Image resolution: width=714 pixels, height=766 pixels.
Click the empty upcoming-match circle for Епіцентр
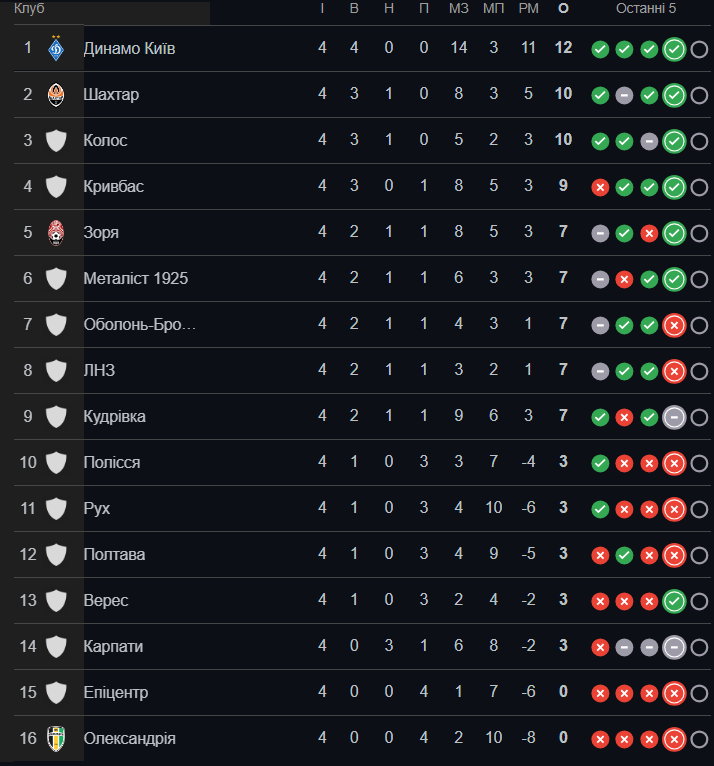(x=699, y=693)
